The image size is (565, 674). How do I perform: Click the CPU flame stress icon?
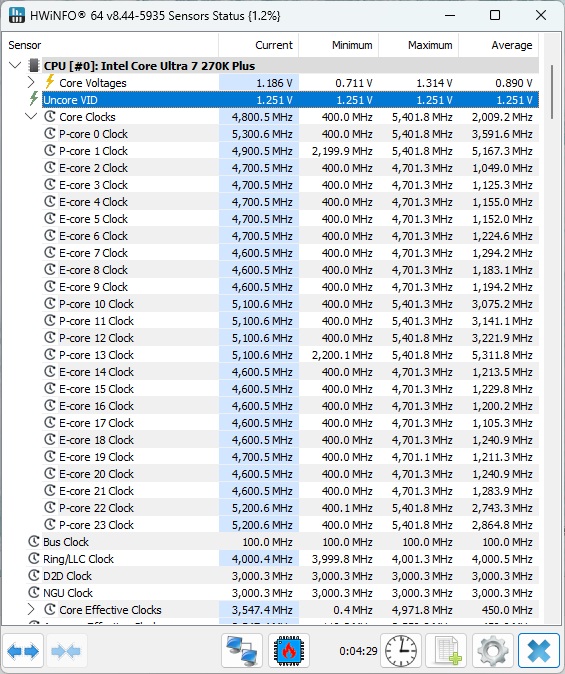[289, 652]
